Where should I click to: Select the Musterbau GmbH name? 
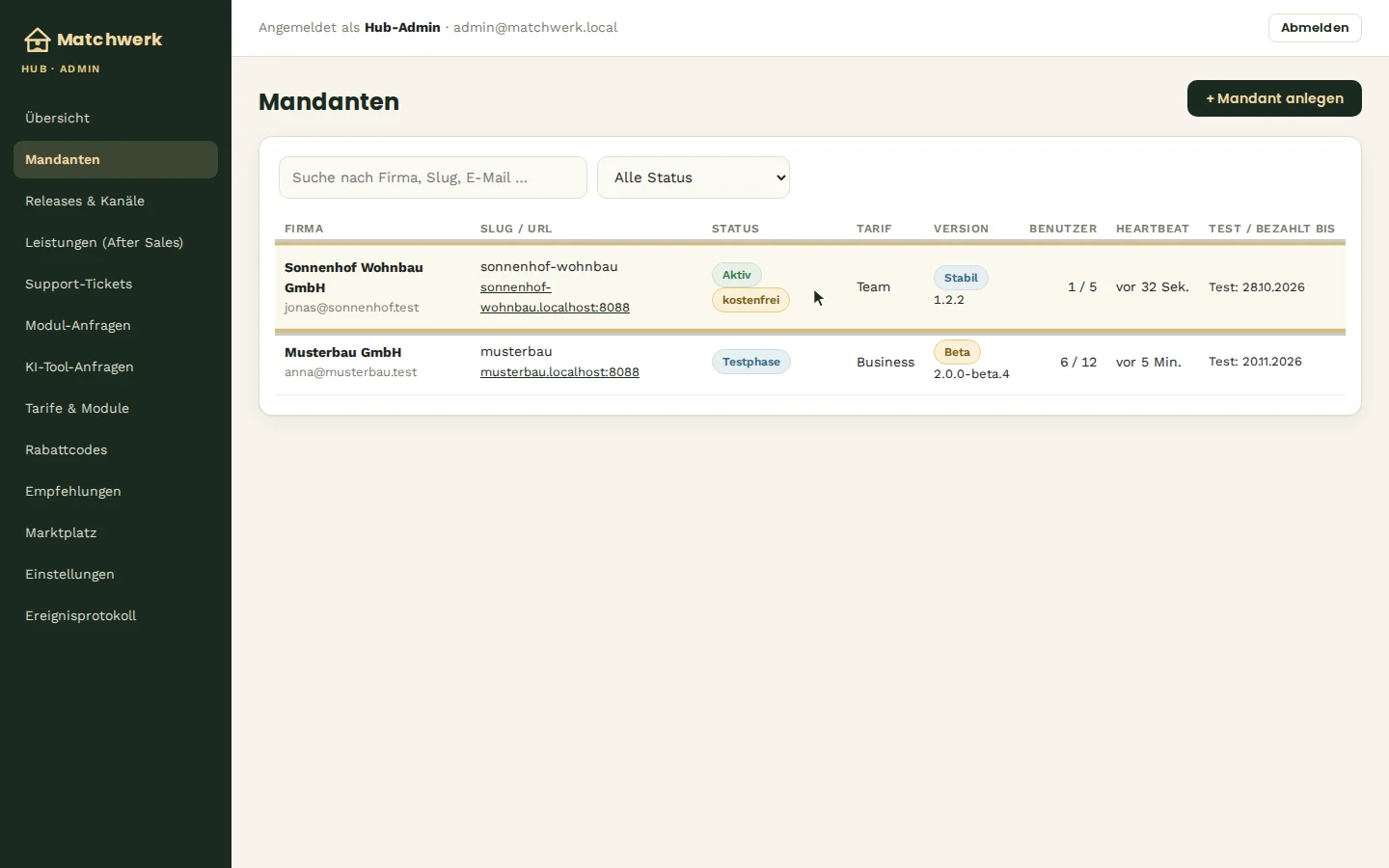click(342, 352)
